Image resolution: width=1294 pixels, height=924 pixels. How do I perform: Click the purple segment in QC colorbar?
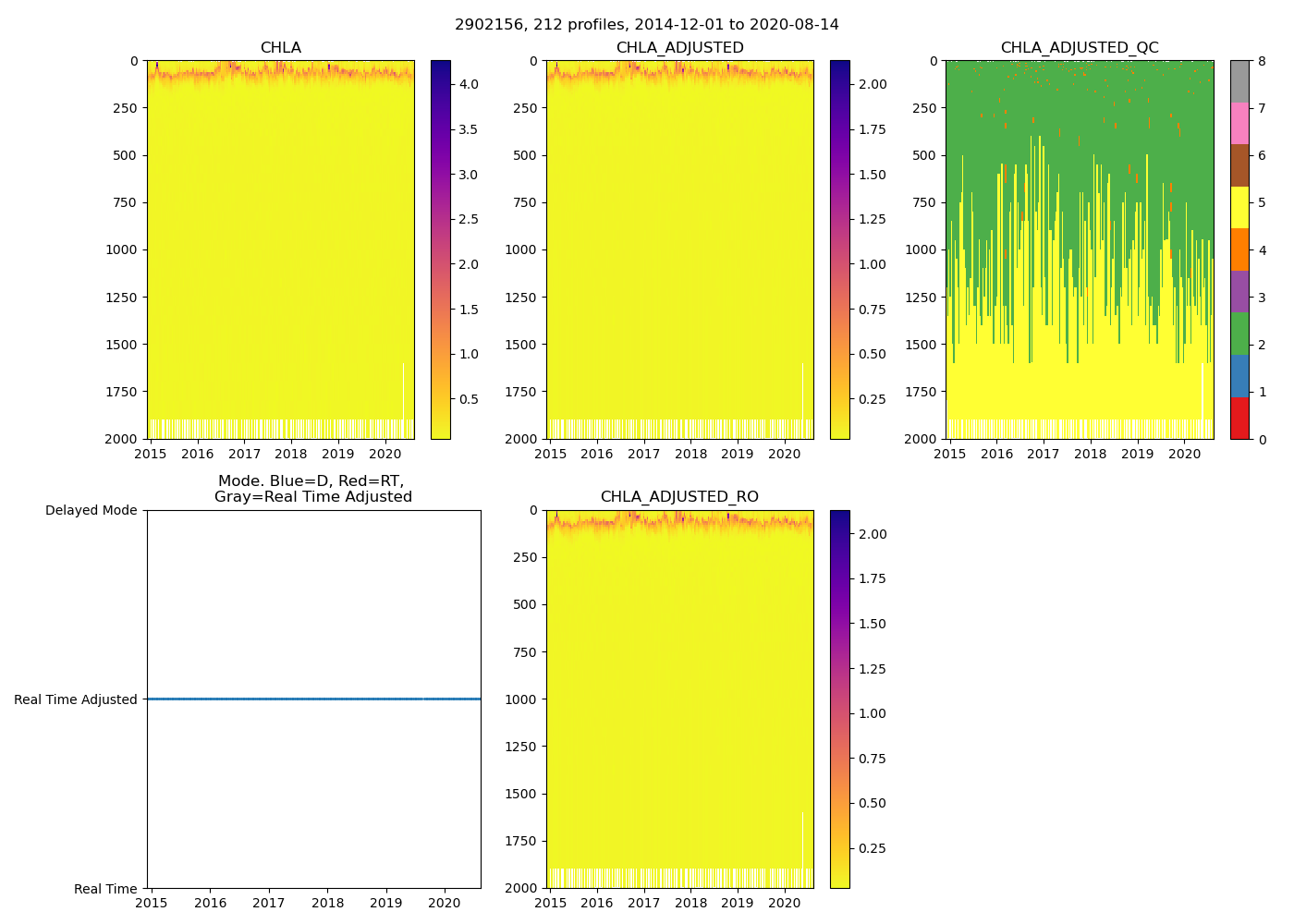pos(1239,291)
